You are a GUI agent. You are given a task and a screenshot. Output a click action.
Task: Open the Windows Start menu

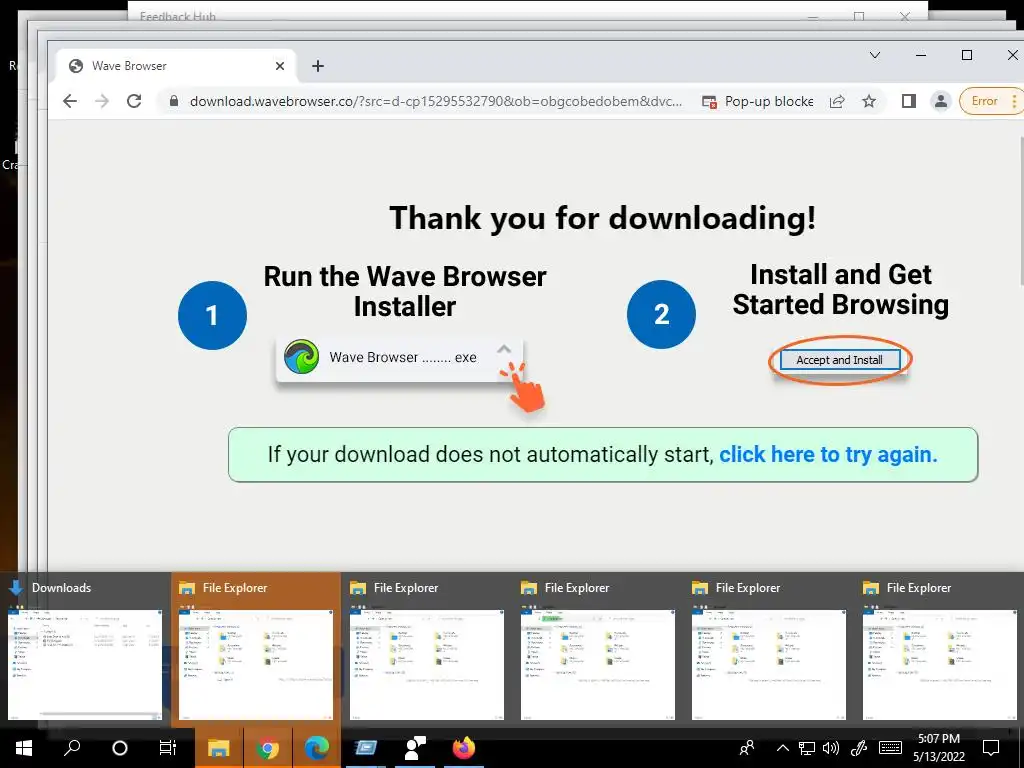coord(24,748)
